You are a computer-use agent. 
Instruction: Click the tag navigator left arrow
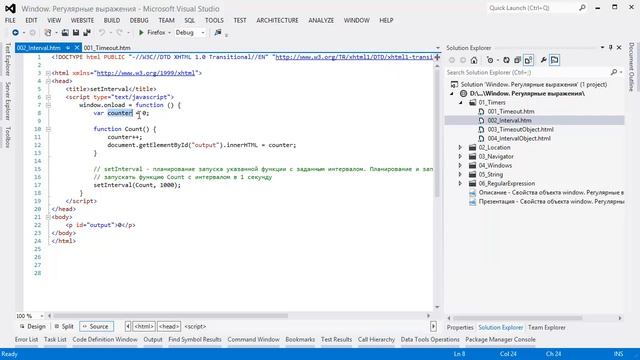[128, 327]
